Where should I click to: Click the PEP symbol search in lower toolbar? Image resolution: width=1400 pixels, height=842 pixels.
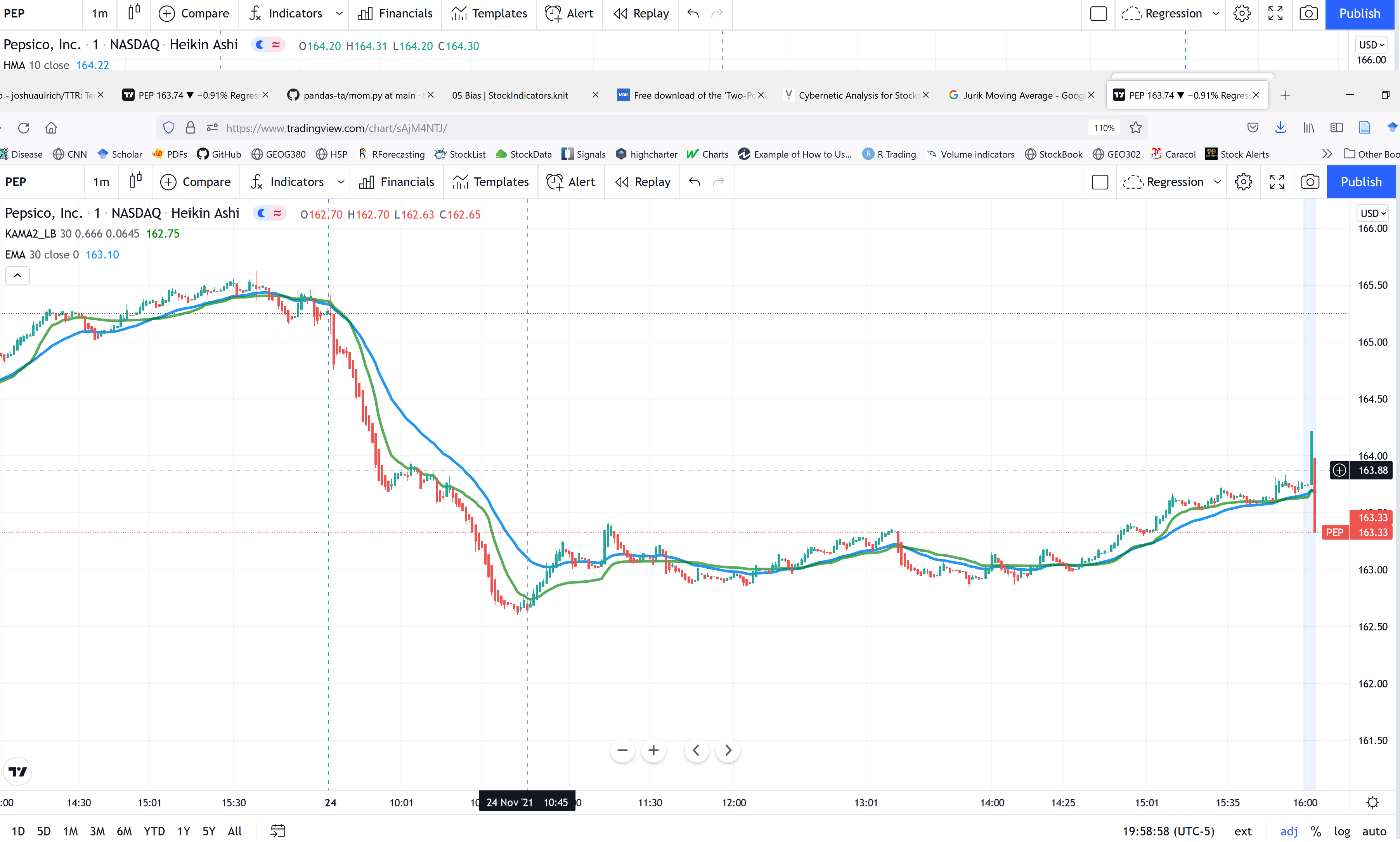tap(16, 182)
